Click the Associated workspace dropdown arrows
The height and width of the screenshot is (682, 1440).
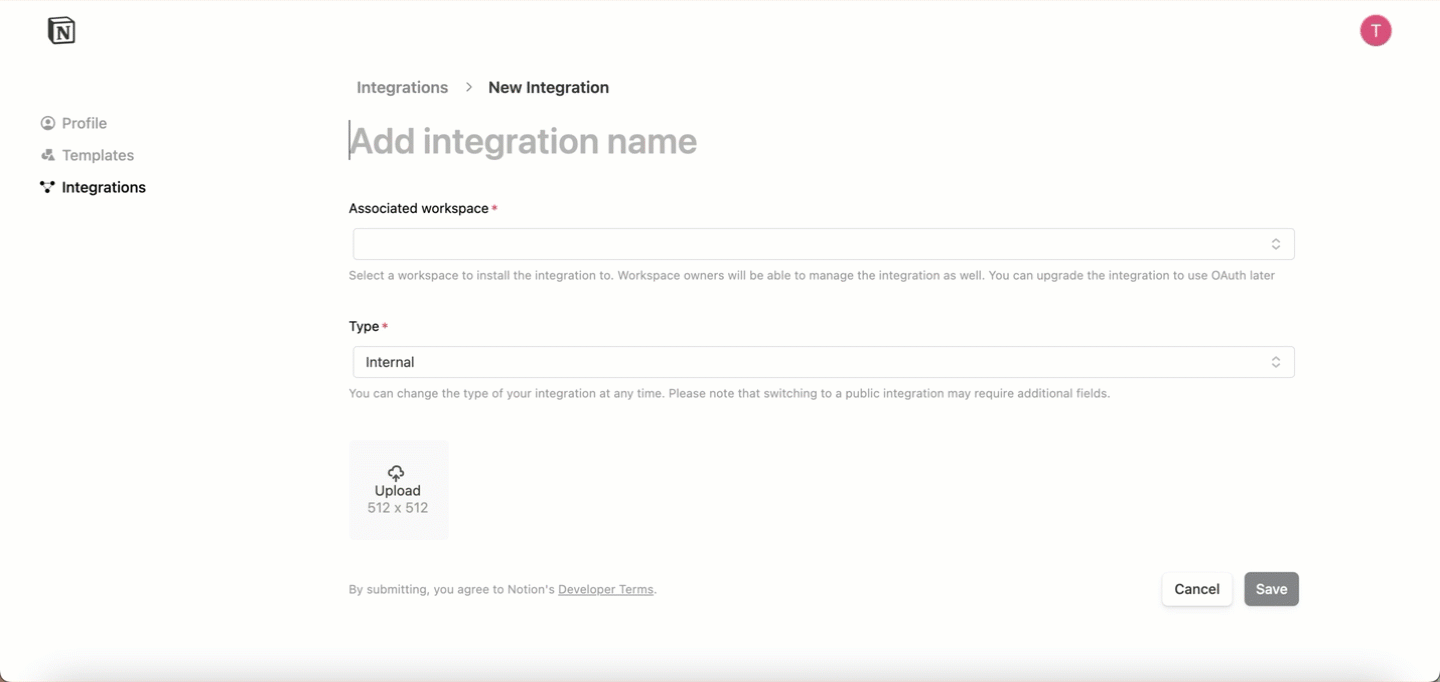tap(1276, 244)
